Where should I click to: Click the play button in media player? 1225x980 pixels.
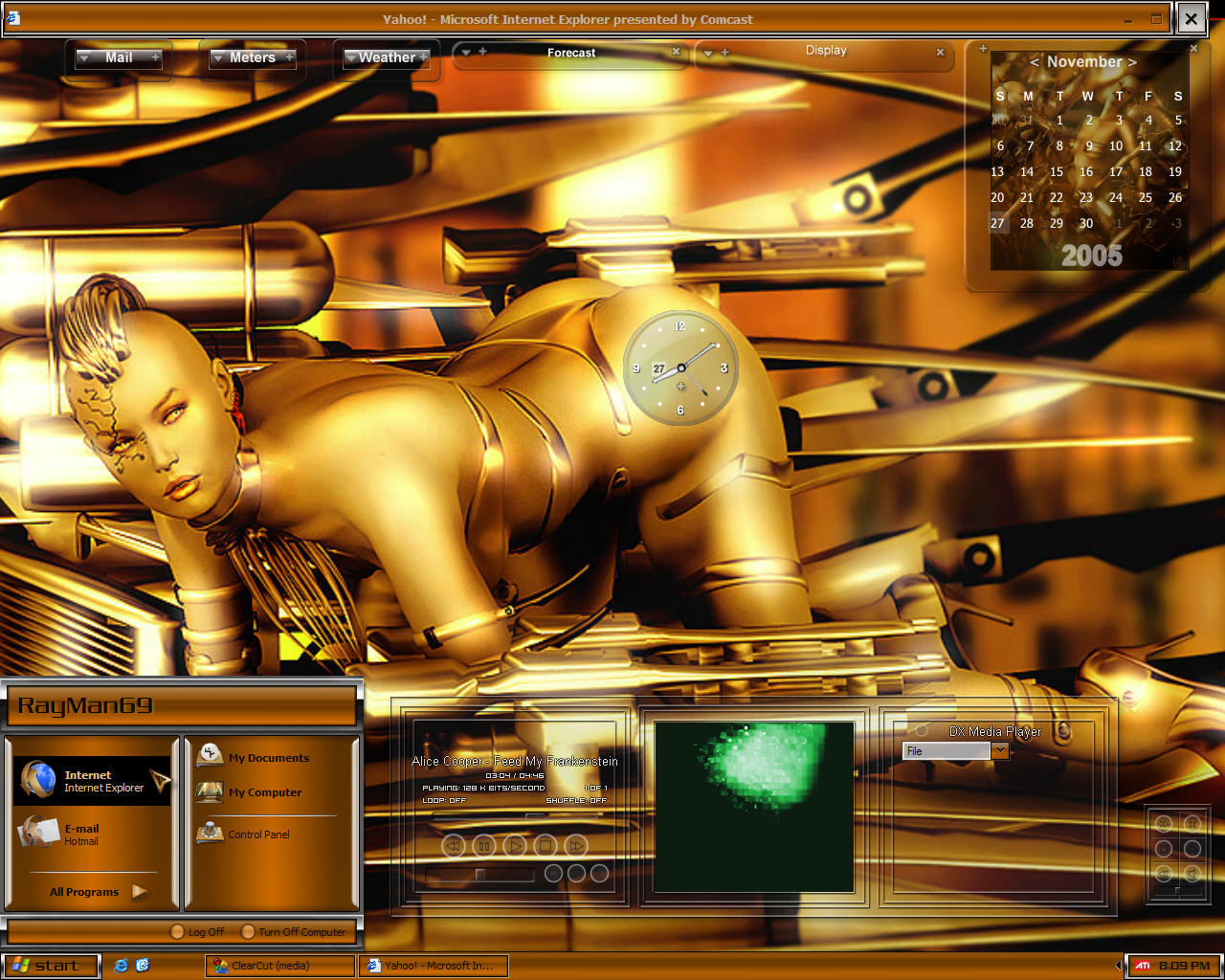515,846
